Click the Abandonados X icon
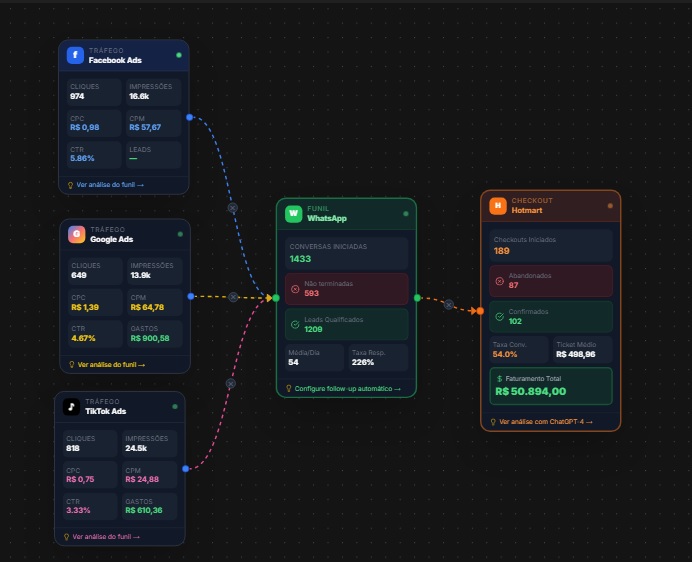692x562 pixels. pyautogui.click(x=500, y=281)
